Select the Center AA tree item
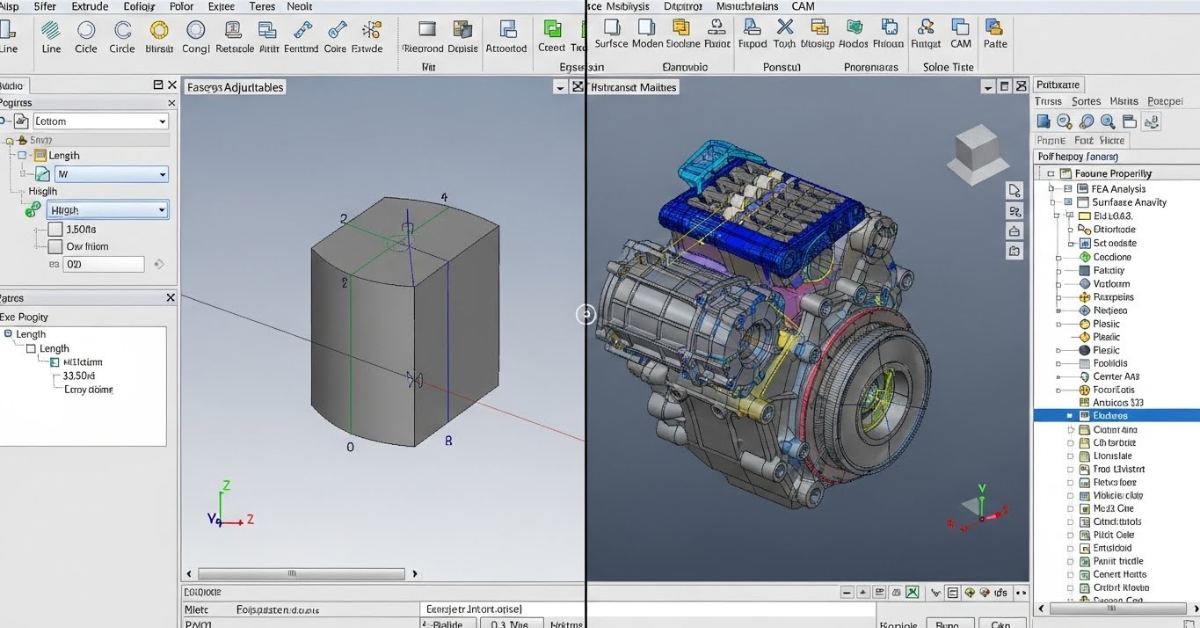This screenshot has width=1200, height=628. (x=1117, y=377)
